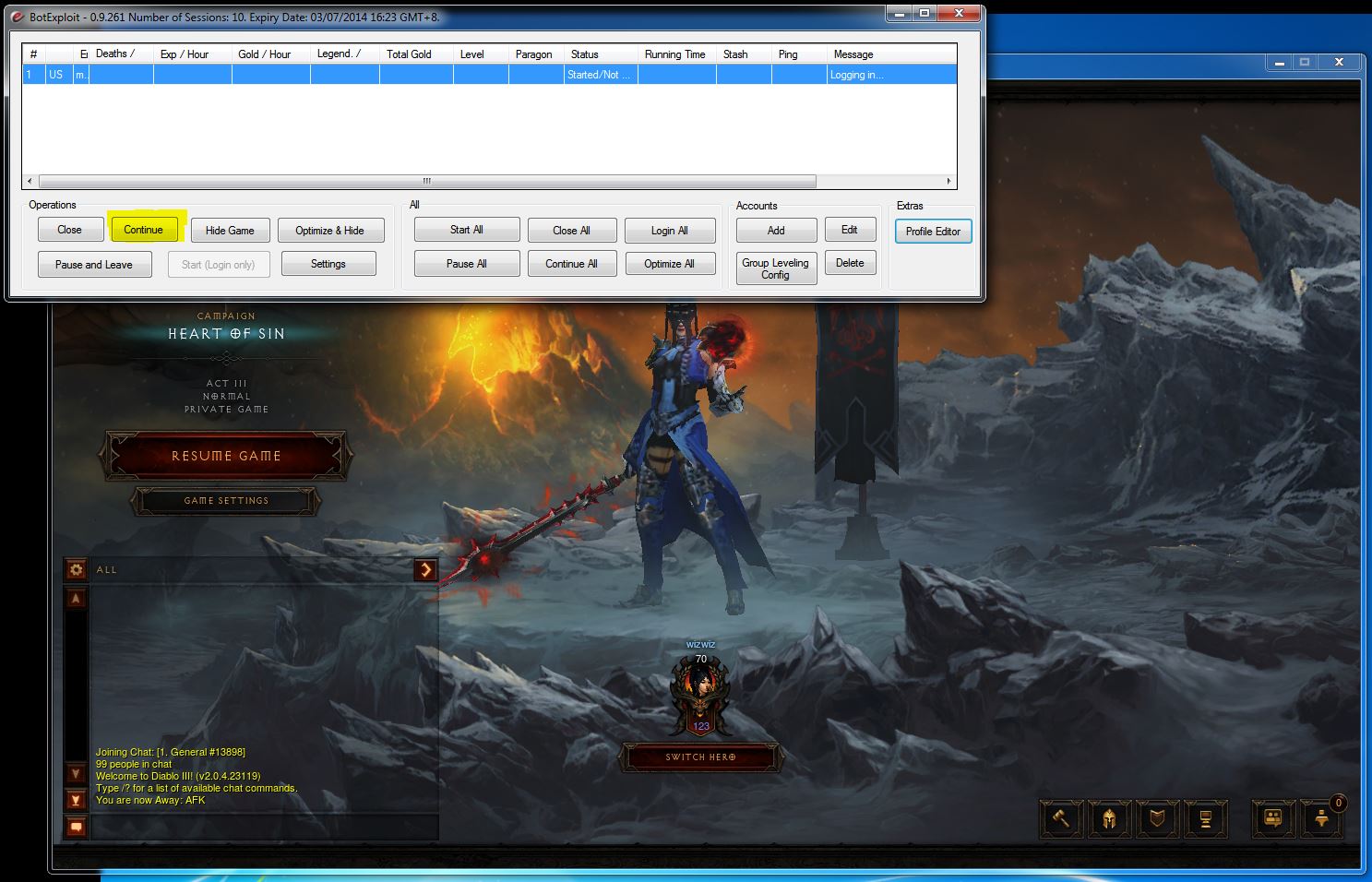Click the Paragon column header

pos(536,54)
